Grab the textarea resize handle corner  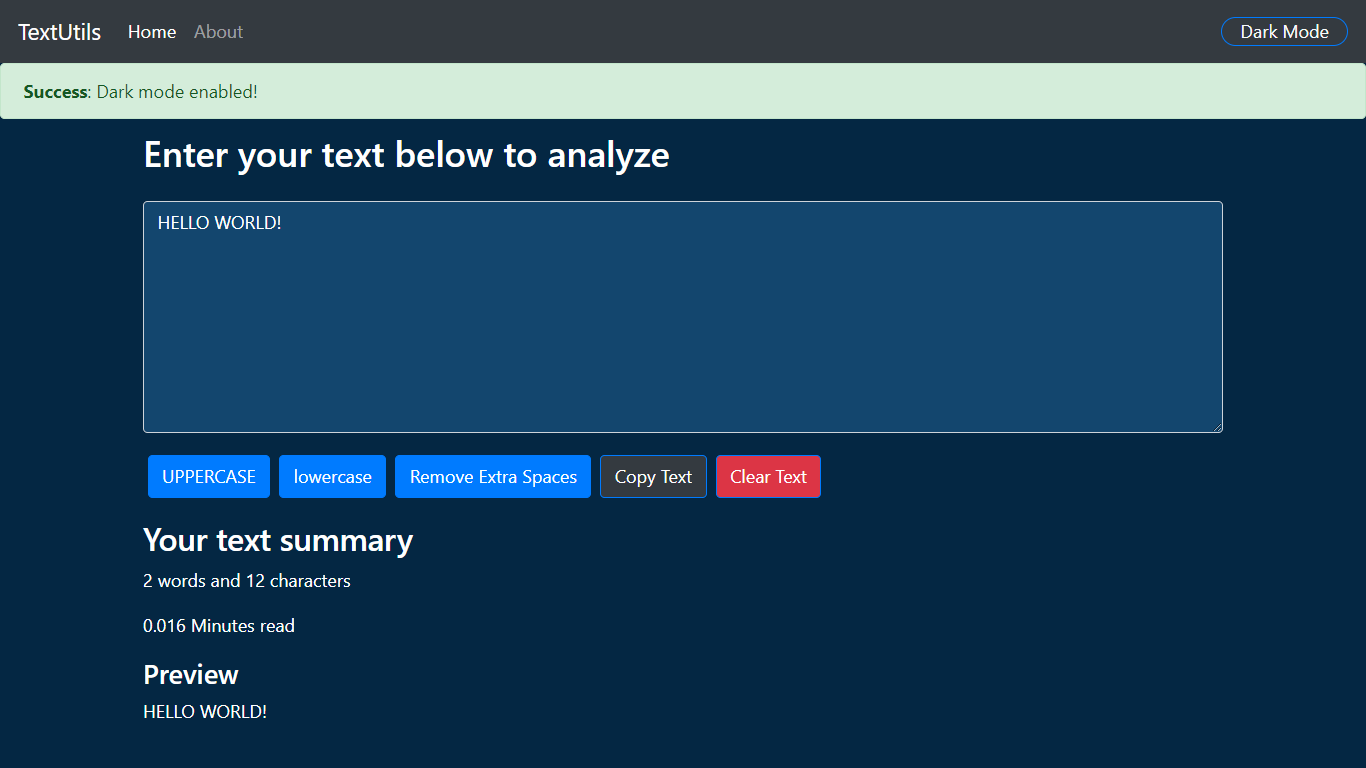[1217, 427]
